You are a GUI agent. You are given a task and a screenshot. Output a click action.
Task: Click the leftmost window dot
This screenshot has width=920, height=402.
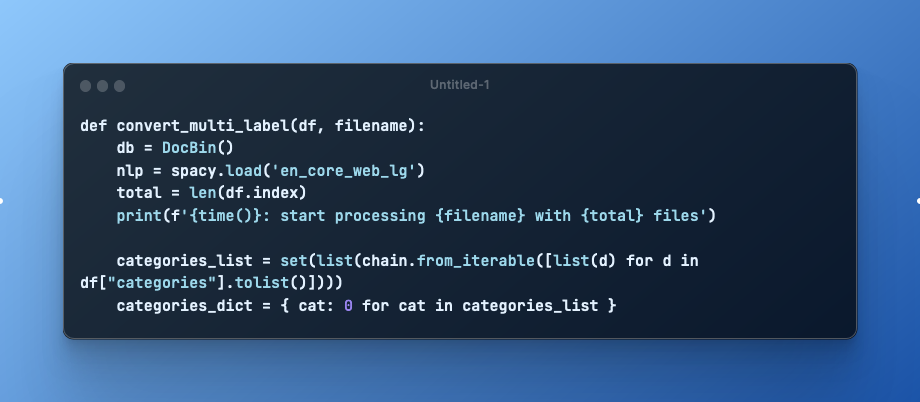(x=85, y=86)
